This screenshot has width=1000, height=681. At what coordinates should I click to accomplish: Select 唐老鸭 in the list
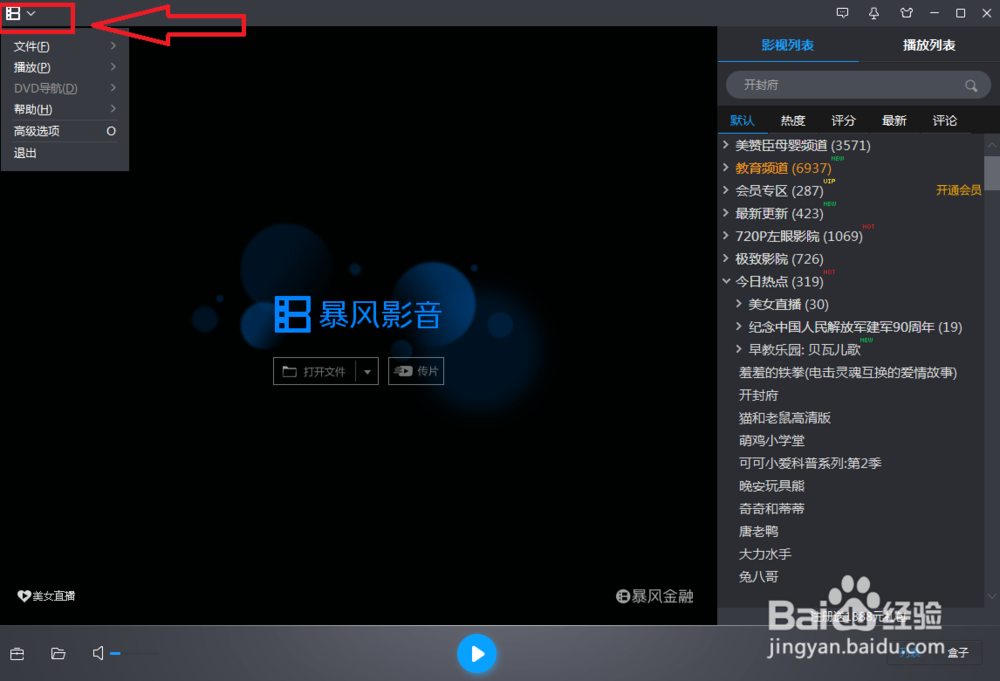758,531
